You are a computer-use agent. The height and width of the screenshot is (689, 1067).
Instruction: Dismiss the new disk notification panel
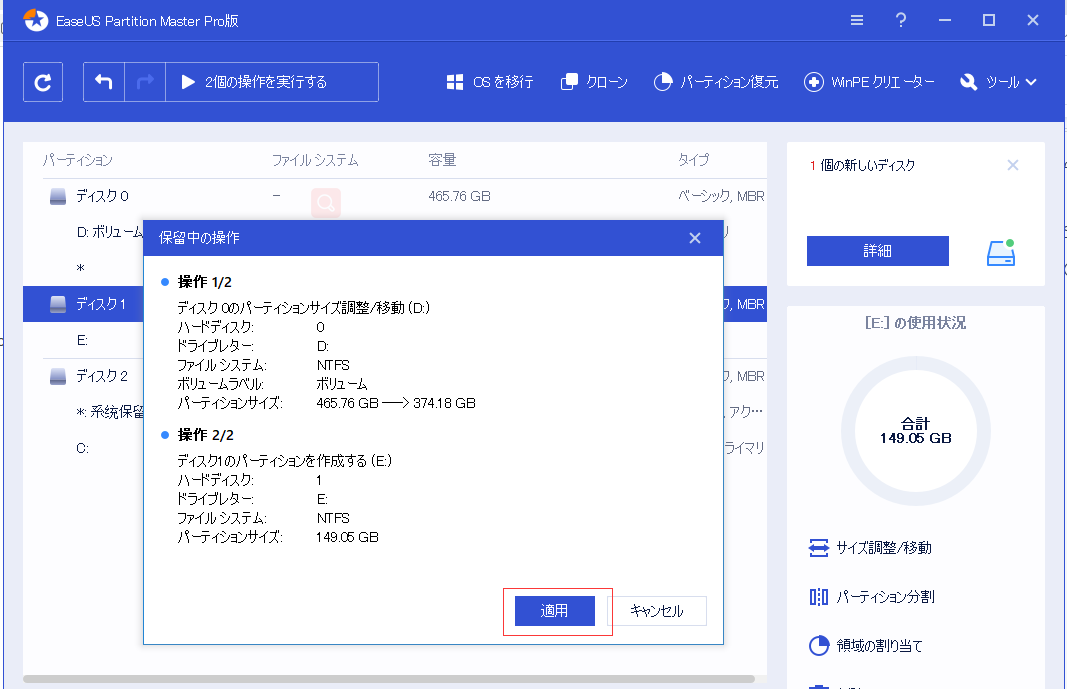[x=1013, y=166]
